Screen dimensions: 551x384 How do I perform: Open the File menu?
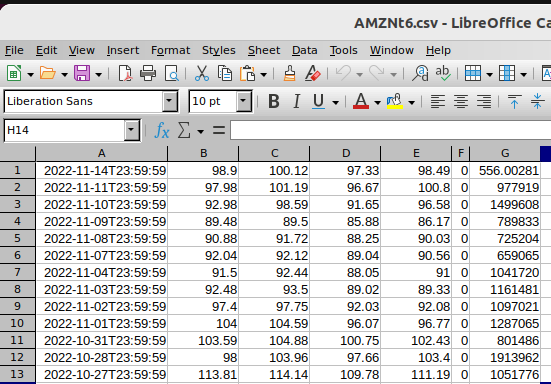[14, 50]
